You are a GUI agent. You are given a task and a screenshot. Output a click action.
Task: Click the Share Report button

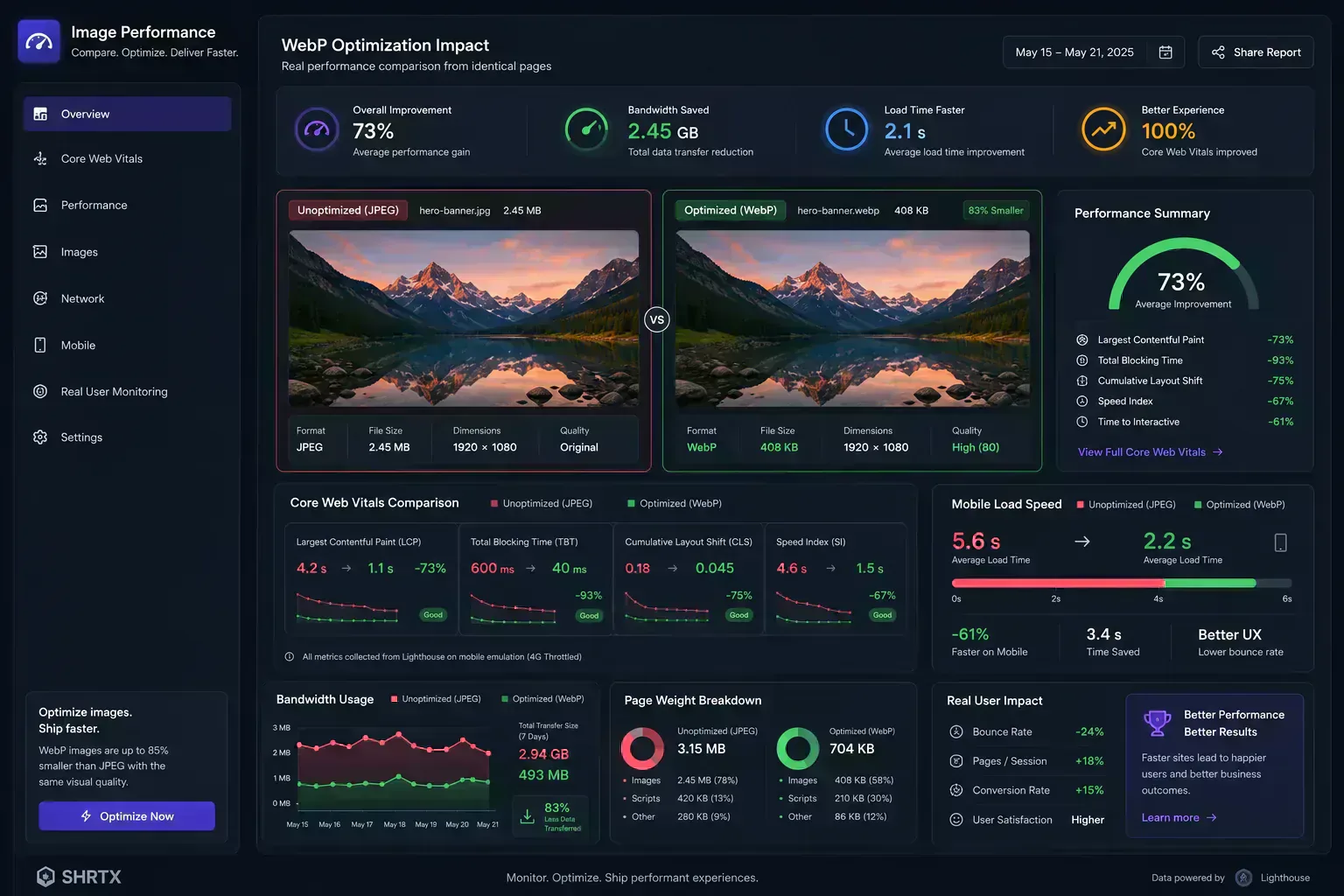point(1256,52)
